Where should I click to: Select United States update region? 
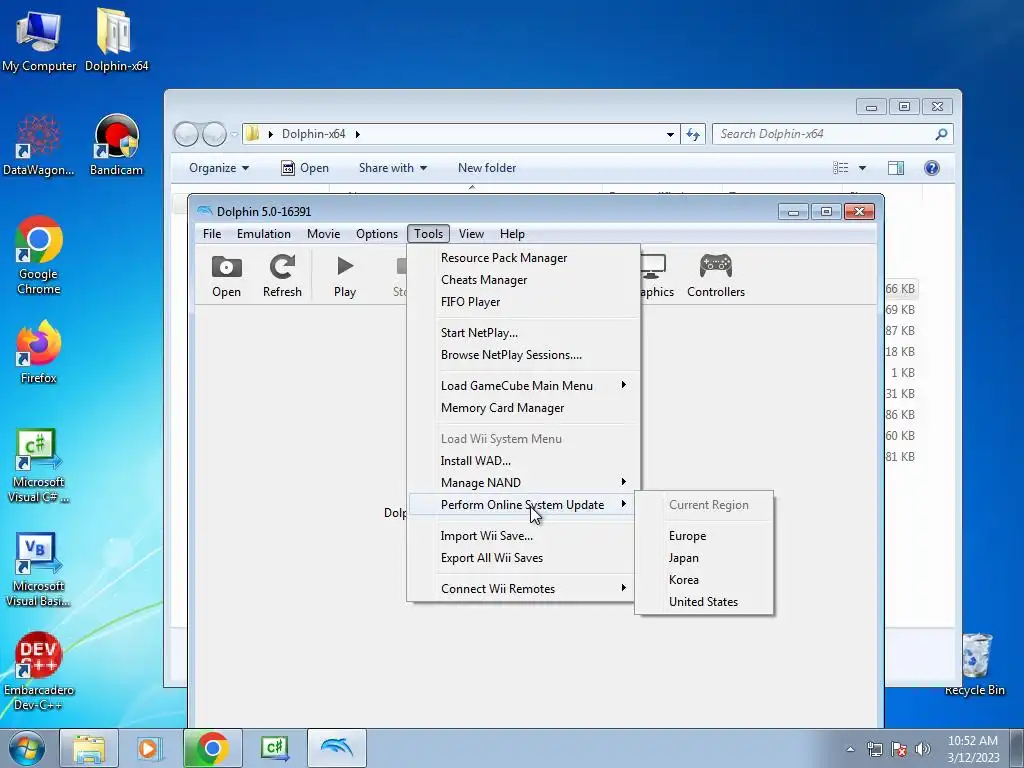(704, 601)
